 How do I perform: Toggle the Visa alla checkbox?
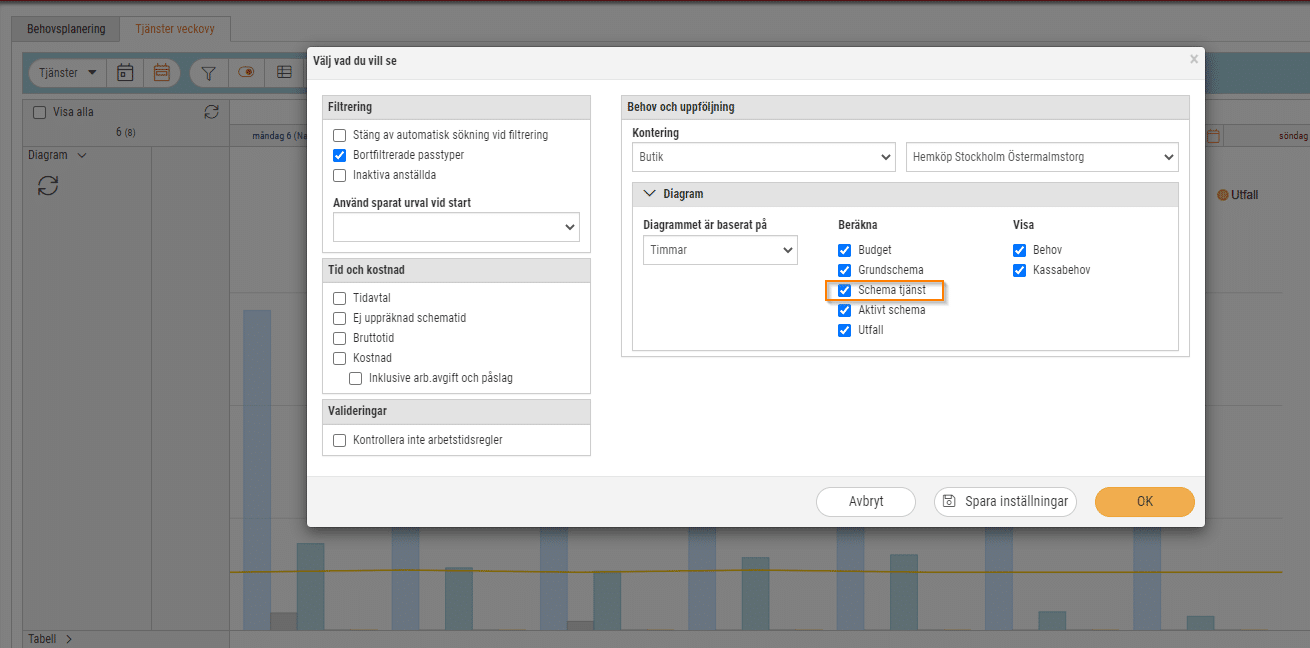(40, 112)
